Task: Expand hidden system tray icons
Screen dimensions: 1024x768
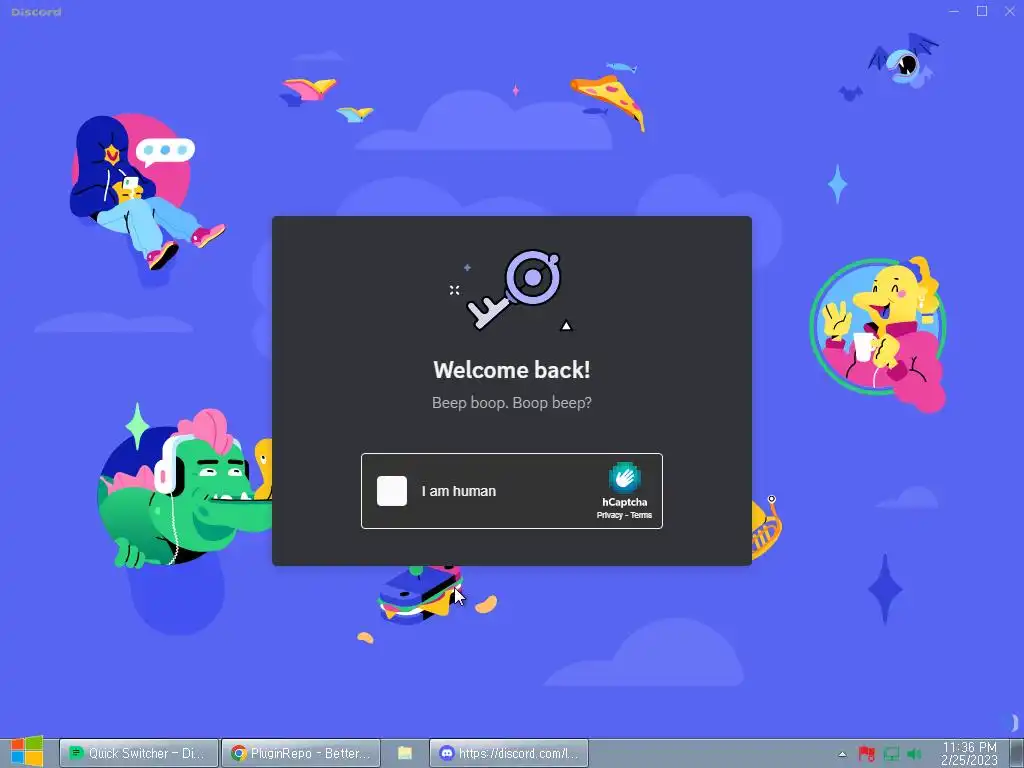Action: (x=842, y=754)
